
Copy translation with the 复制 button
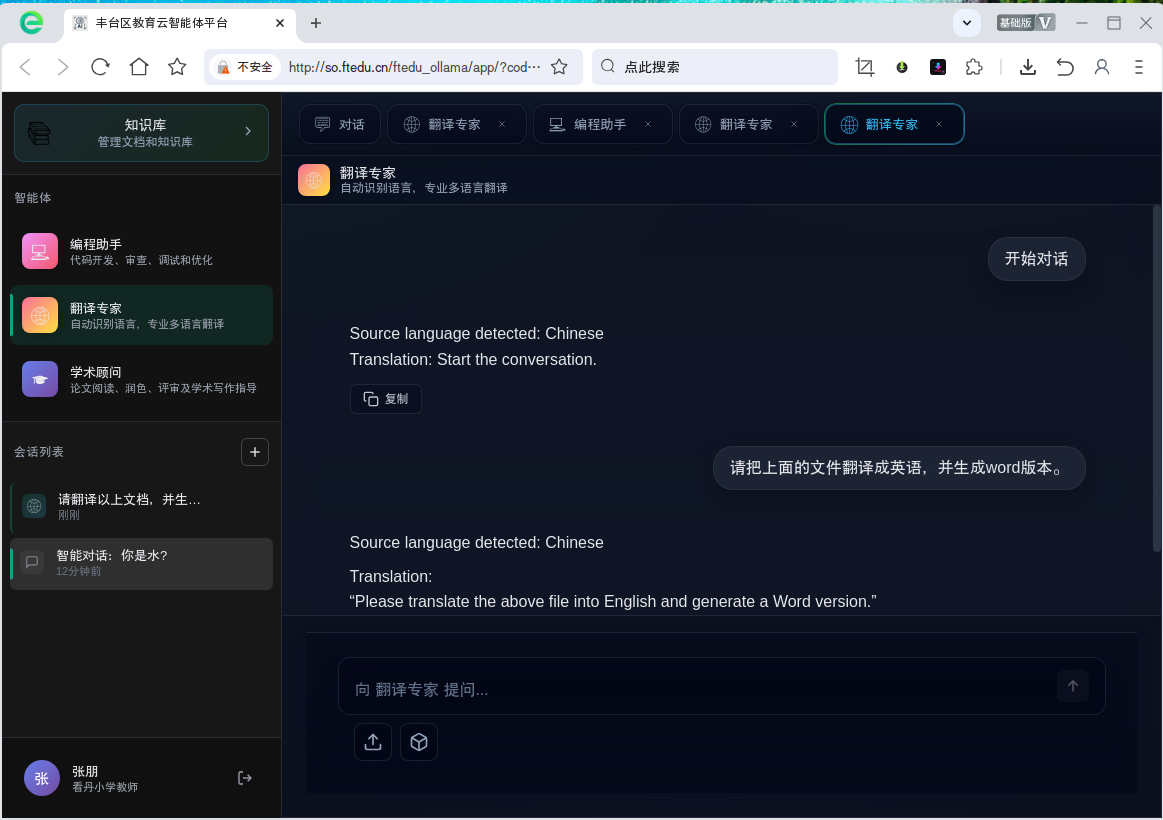coord(386,399)
